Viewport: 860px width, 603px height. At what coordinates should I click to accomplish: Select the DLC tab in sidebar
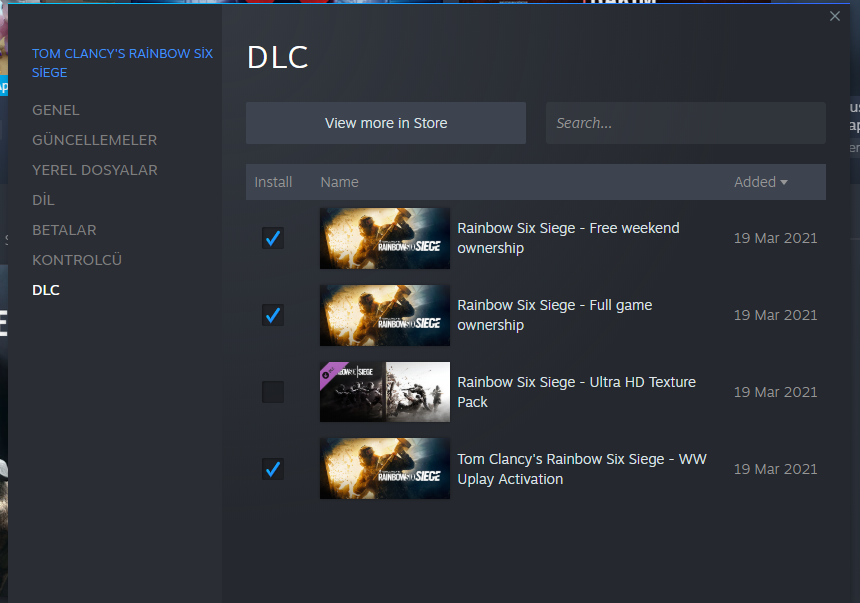point(46,290)
